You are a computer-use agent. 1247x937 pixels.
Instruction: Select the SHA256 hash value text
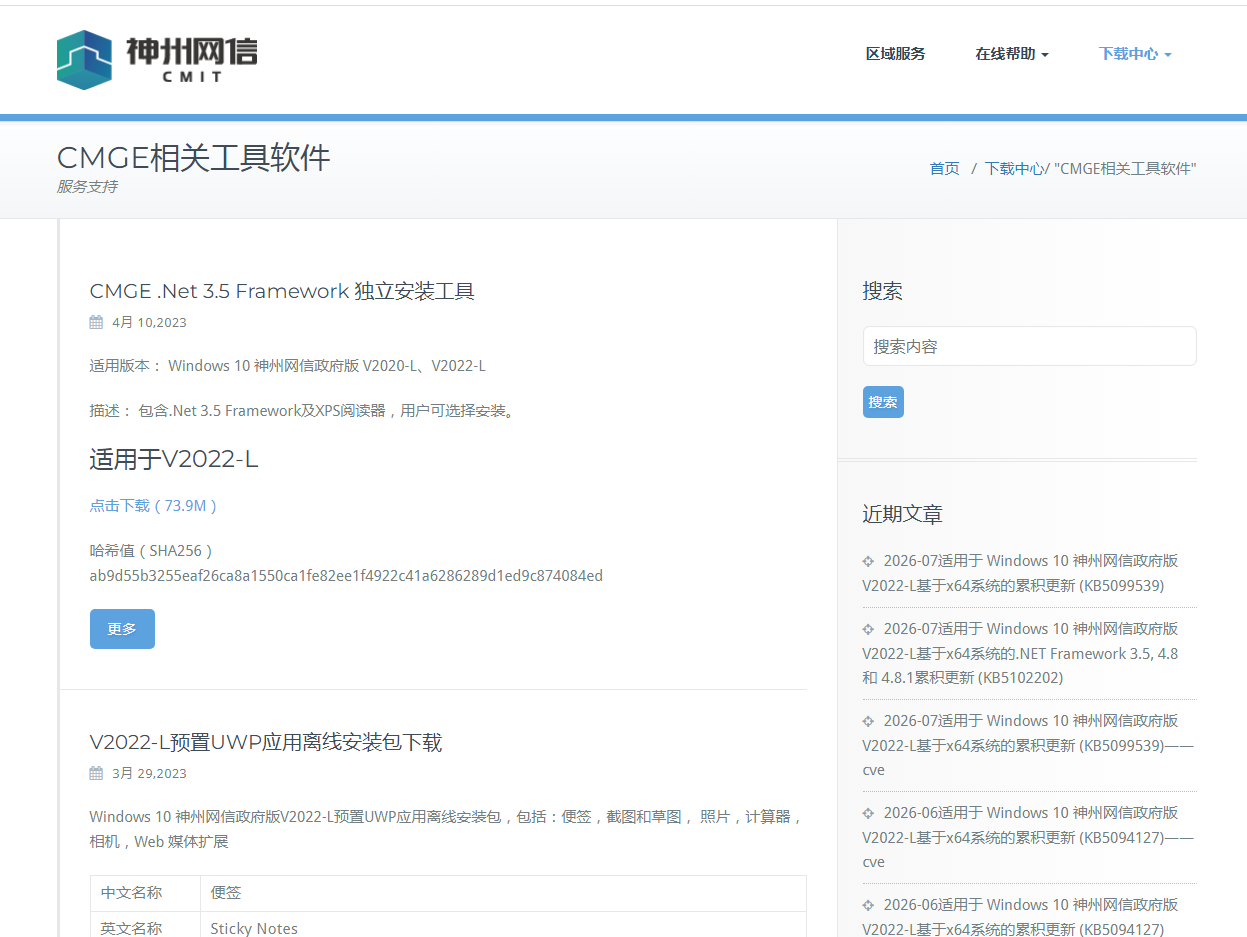point(346,576)
